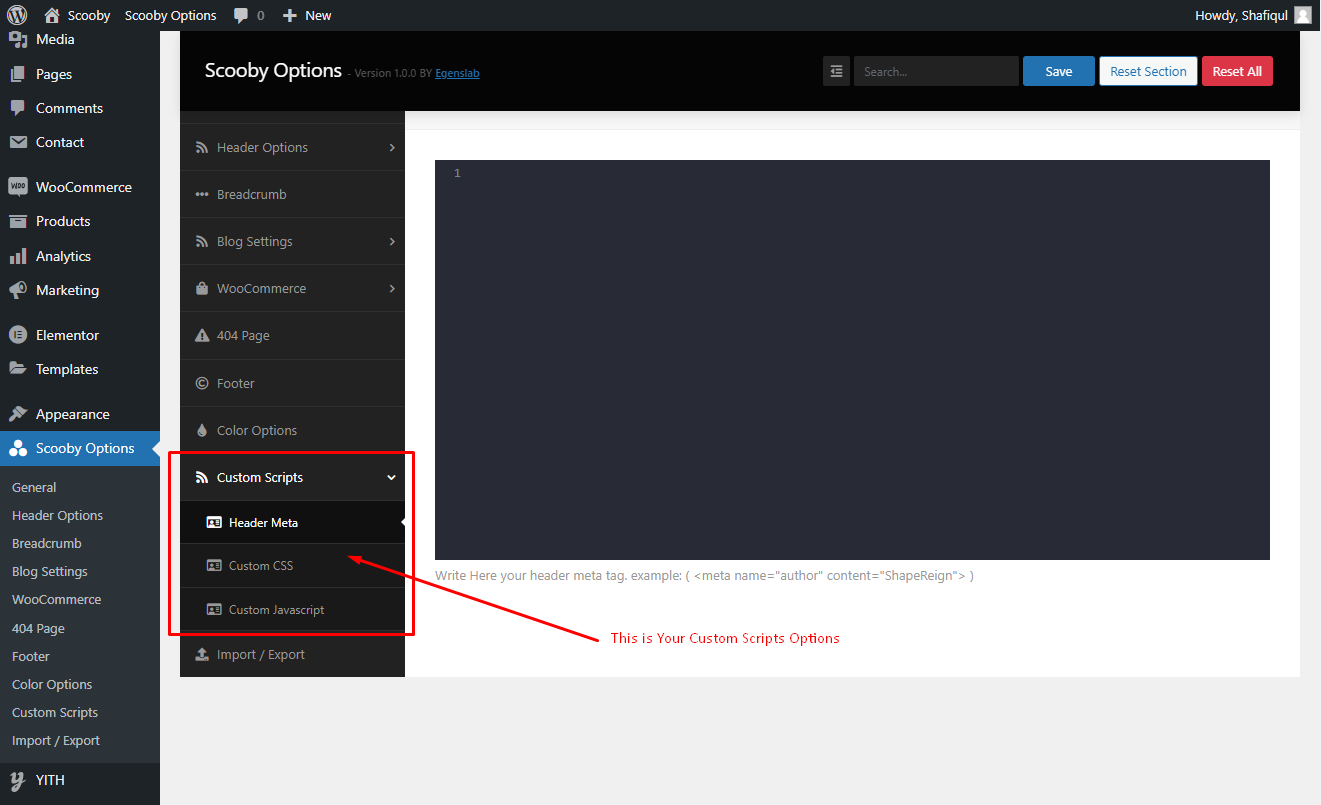
Task: Click inside the header meta code editor
Action: click(852, 360)
